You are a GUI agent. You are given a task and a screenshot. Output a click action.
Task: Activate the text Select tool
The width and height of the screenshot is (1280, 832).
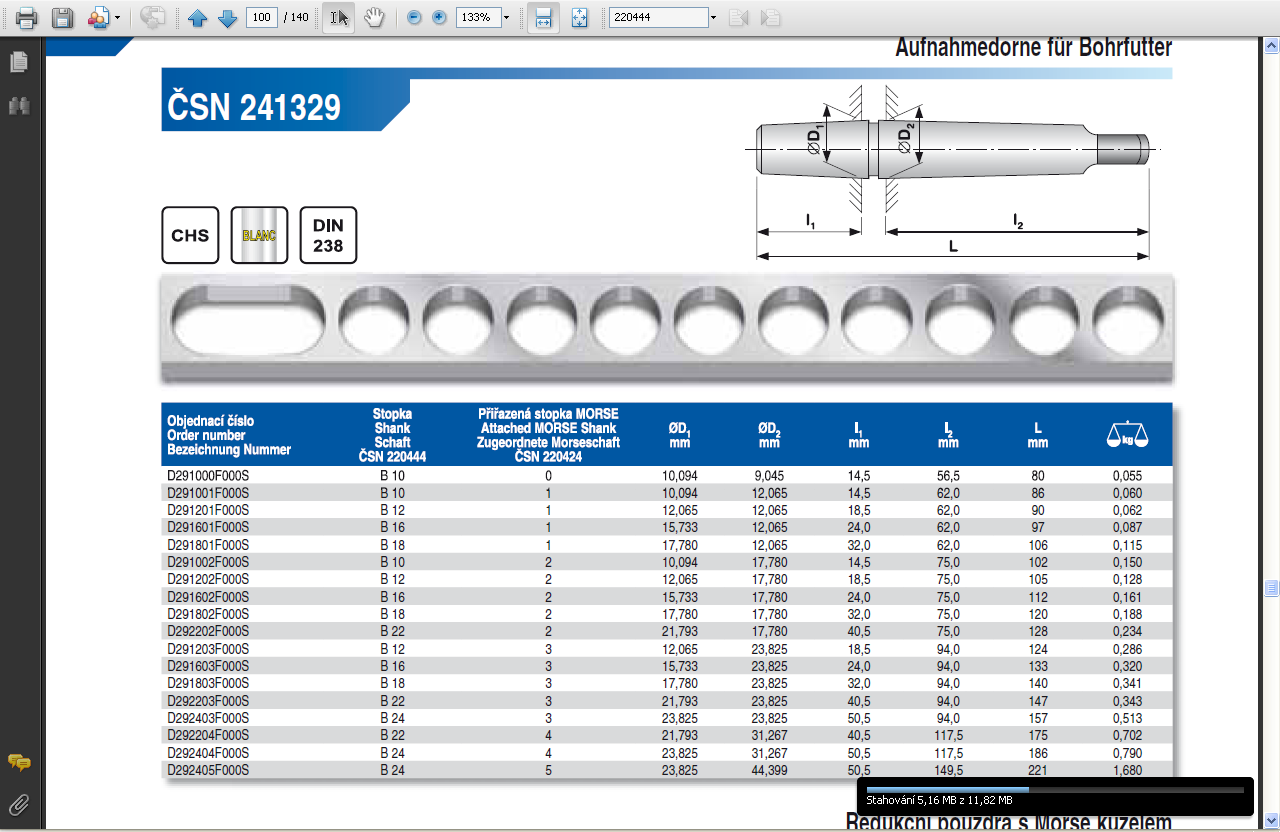tap(339, 18)
